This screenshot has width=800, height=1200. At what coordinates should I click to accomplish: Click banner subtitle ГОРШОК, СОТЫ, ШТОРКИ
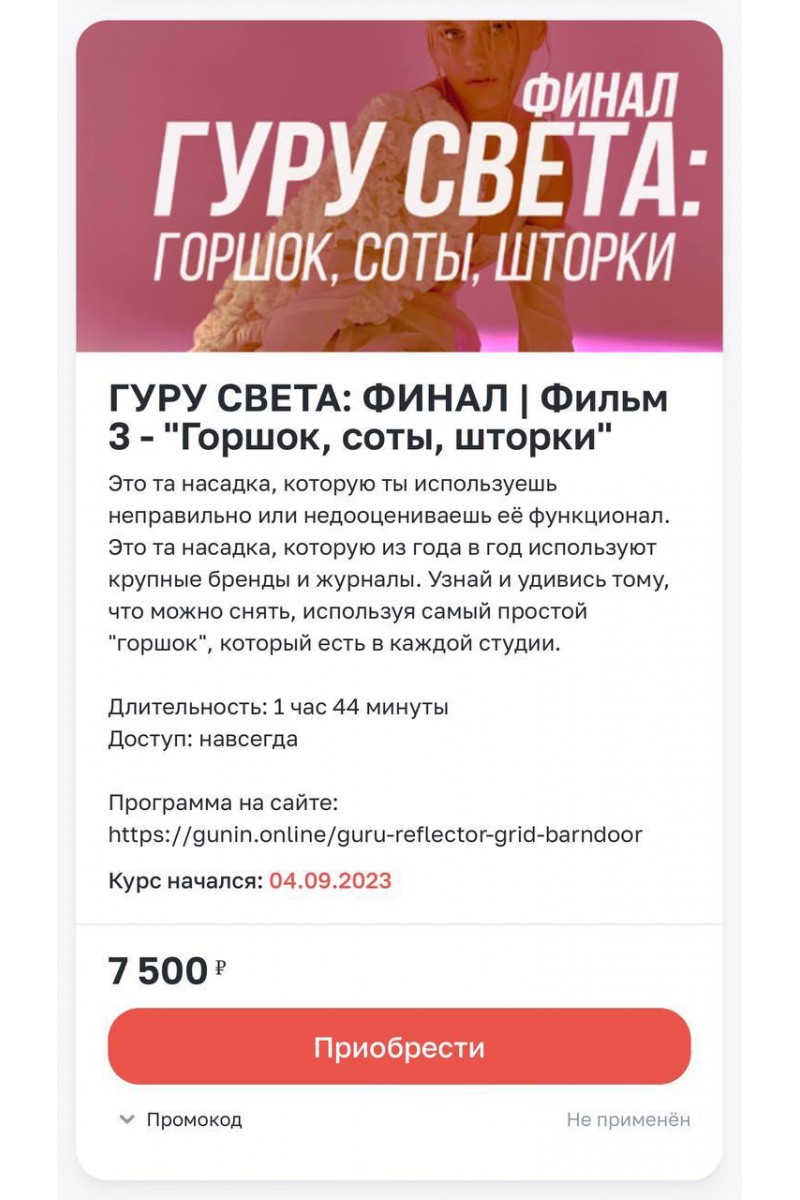pos(413,258)
